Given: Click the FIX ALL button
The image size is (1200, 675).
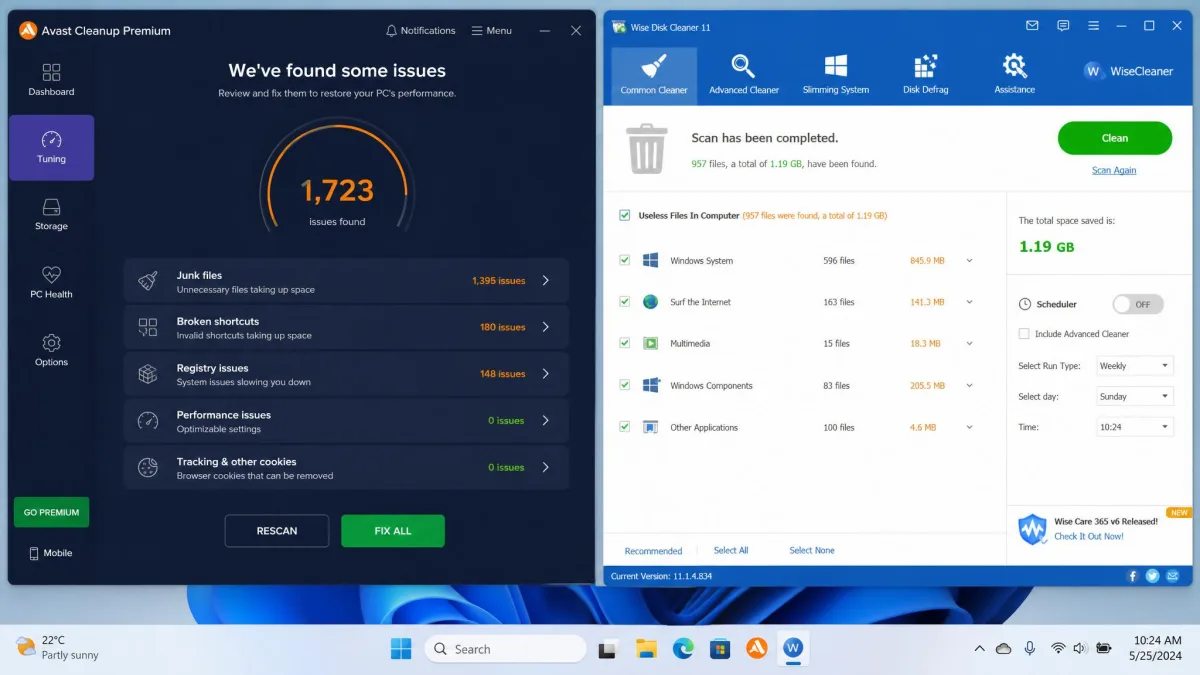Looking at the screenshot, I should click(393, 531).
